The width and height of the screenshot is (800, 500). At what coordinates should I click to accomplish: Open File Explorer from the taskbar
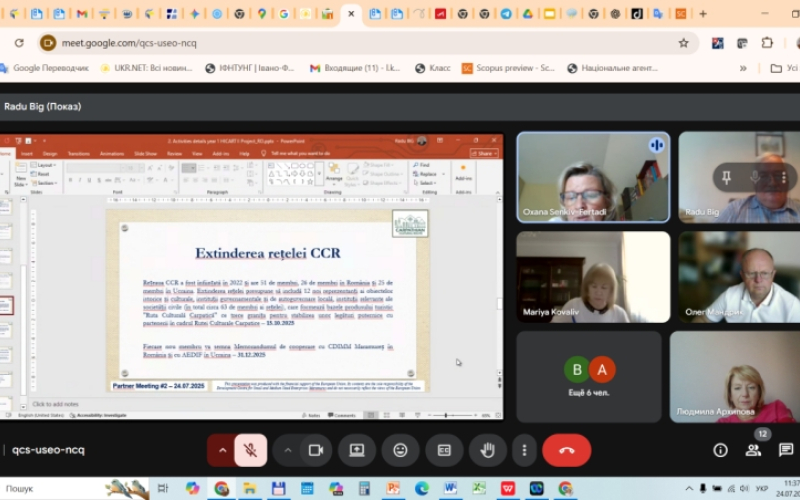point(249,488)
